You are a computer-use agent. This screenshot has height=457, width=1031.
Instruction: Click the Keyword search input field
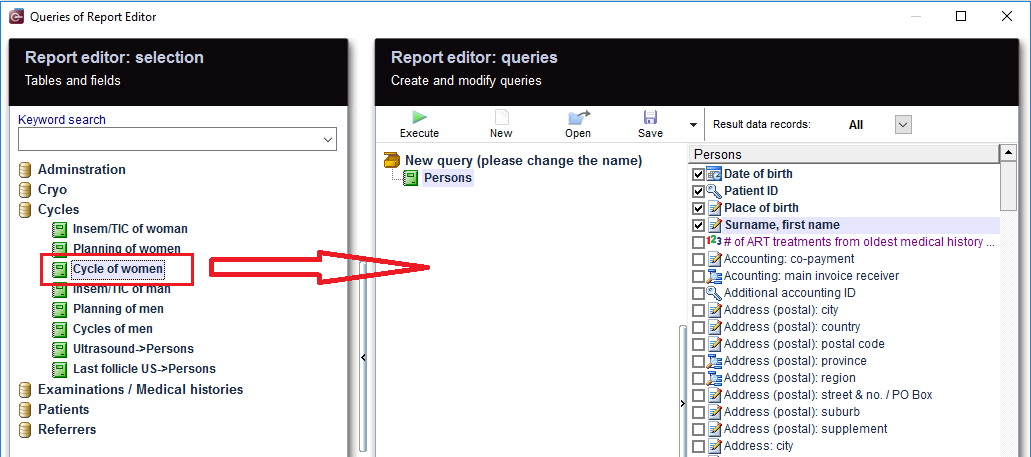pos(170,139)
